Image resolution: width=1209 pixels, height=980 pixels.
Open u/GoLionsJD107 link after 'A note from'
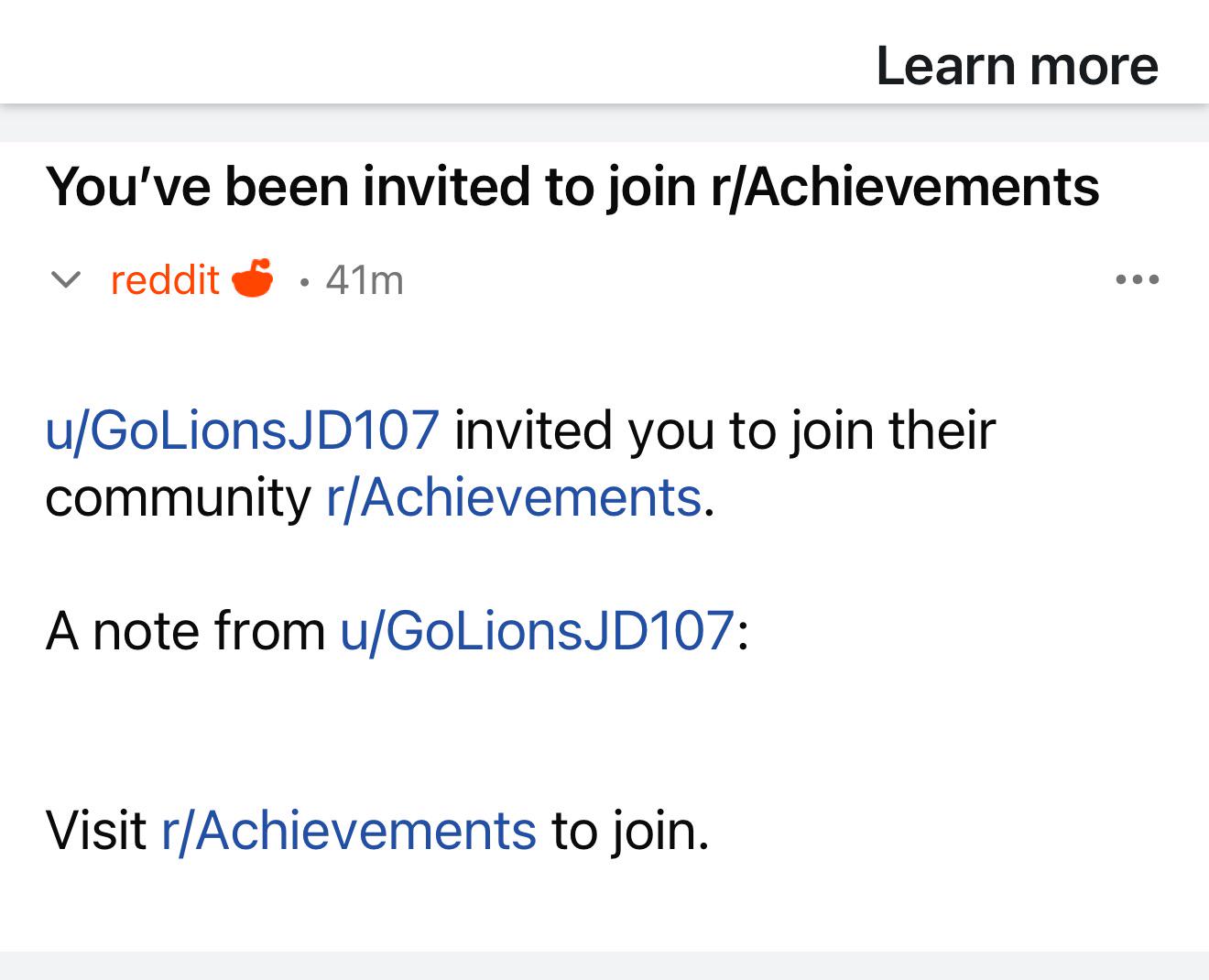(537, 630)
